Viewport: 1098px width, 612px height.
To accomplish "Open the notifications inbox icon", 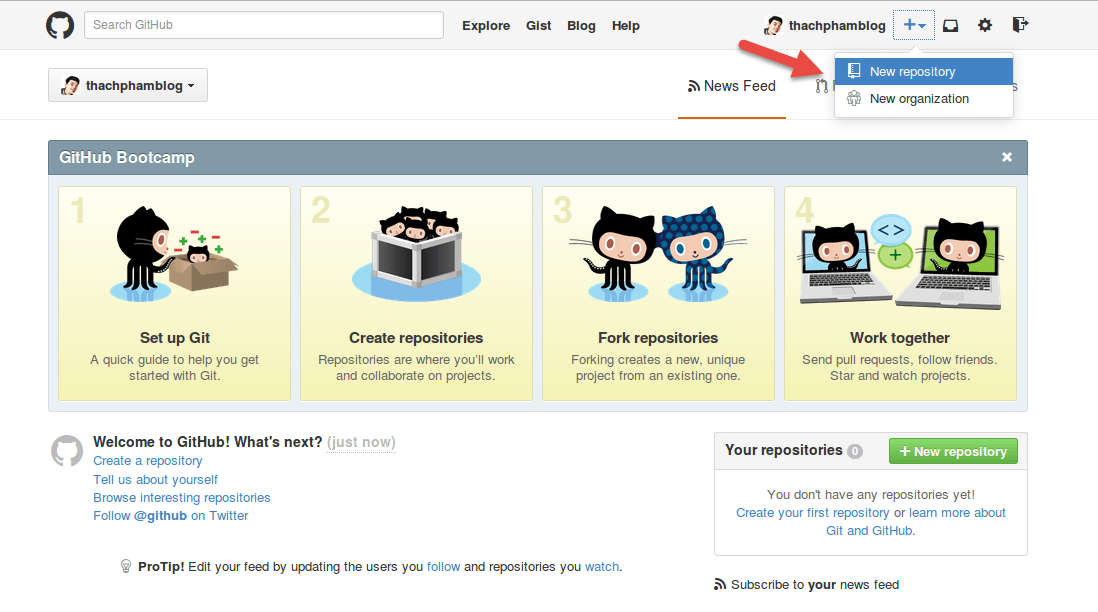I will click(x=950, y=25).
